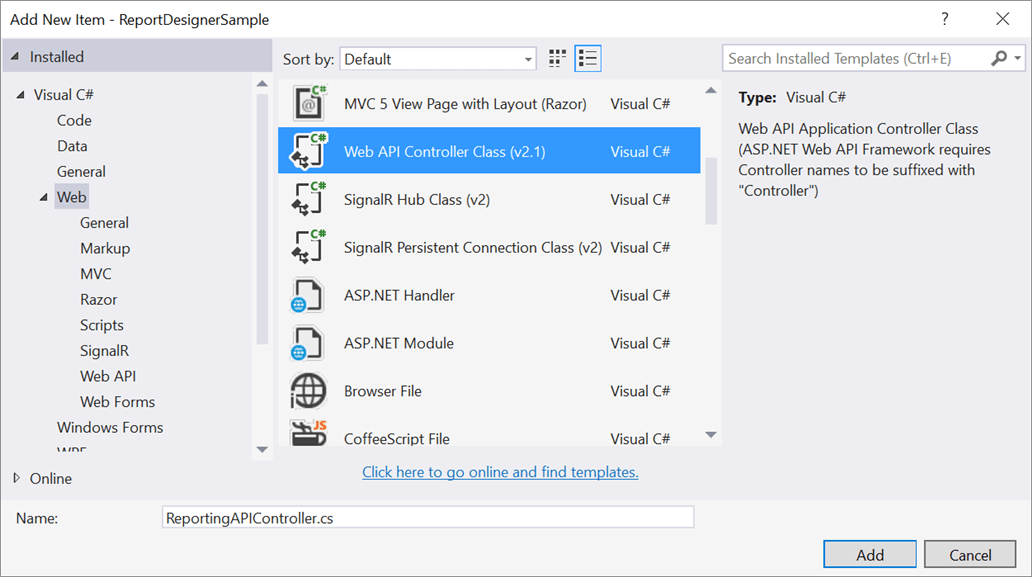Select the Web API category
Screen dimensions: 1032x577
(x=108, y=376)
